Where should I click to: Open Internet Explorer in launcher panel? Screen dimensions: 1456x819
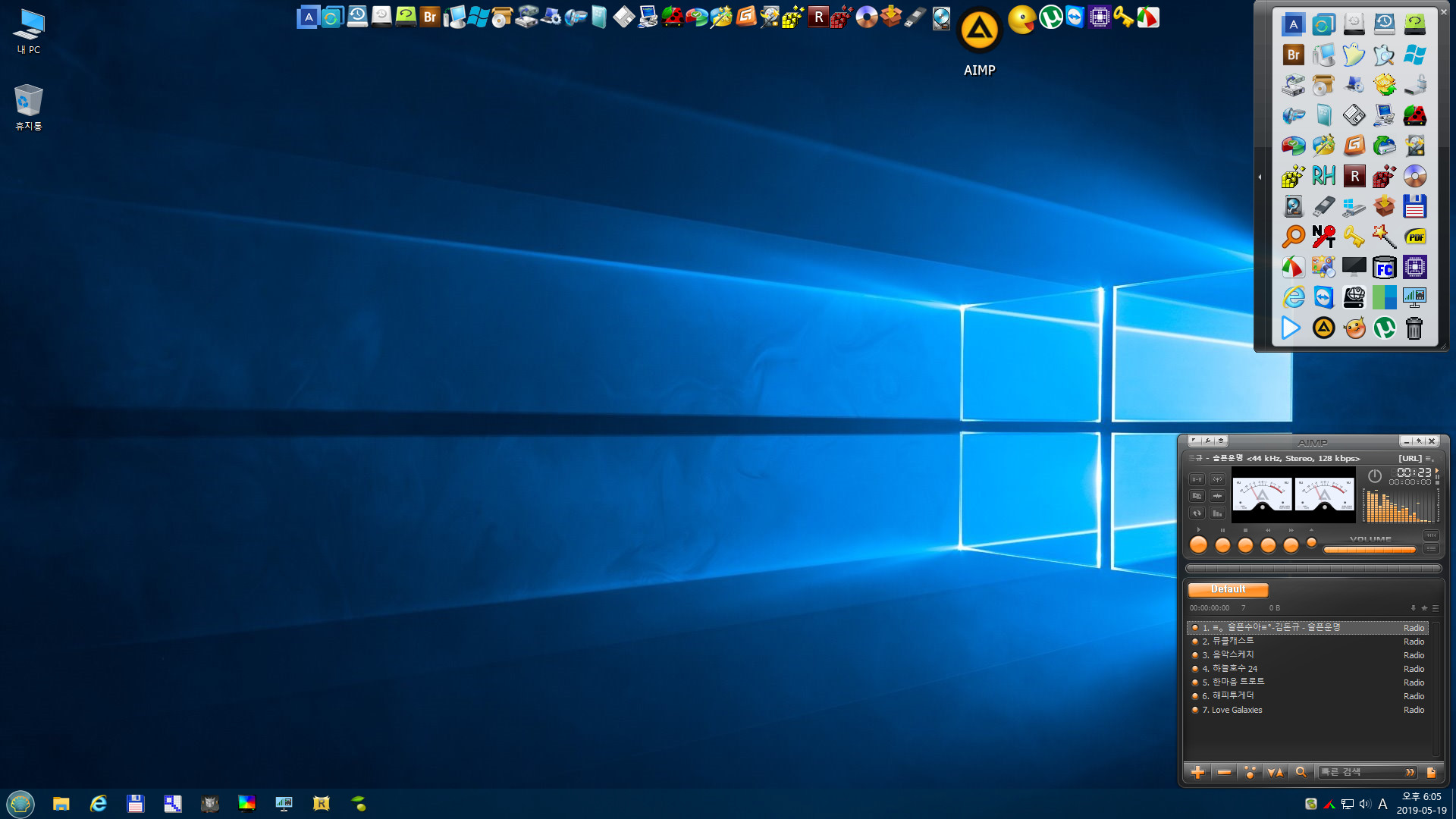1293,297
